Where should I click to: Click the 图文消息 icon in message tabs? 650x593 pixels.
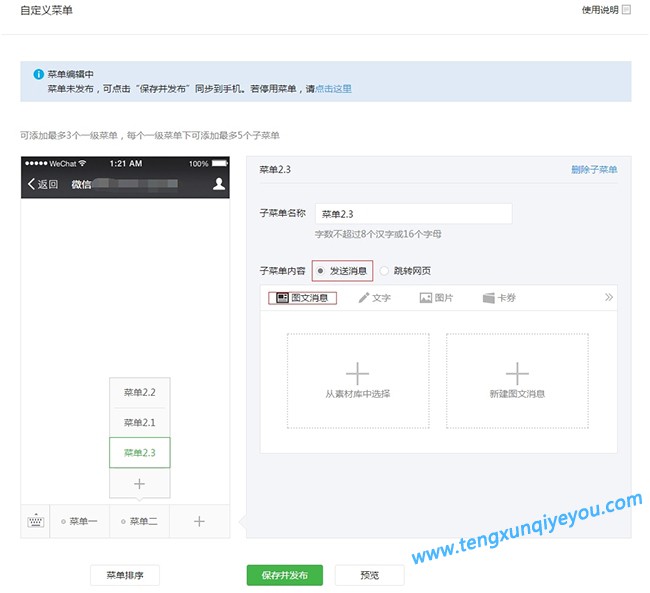pyautogui.click(x=282, y=298)
